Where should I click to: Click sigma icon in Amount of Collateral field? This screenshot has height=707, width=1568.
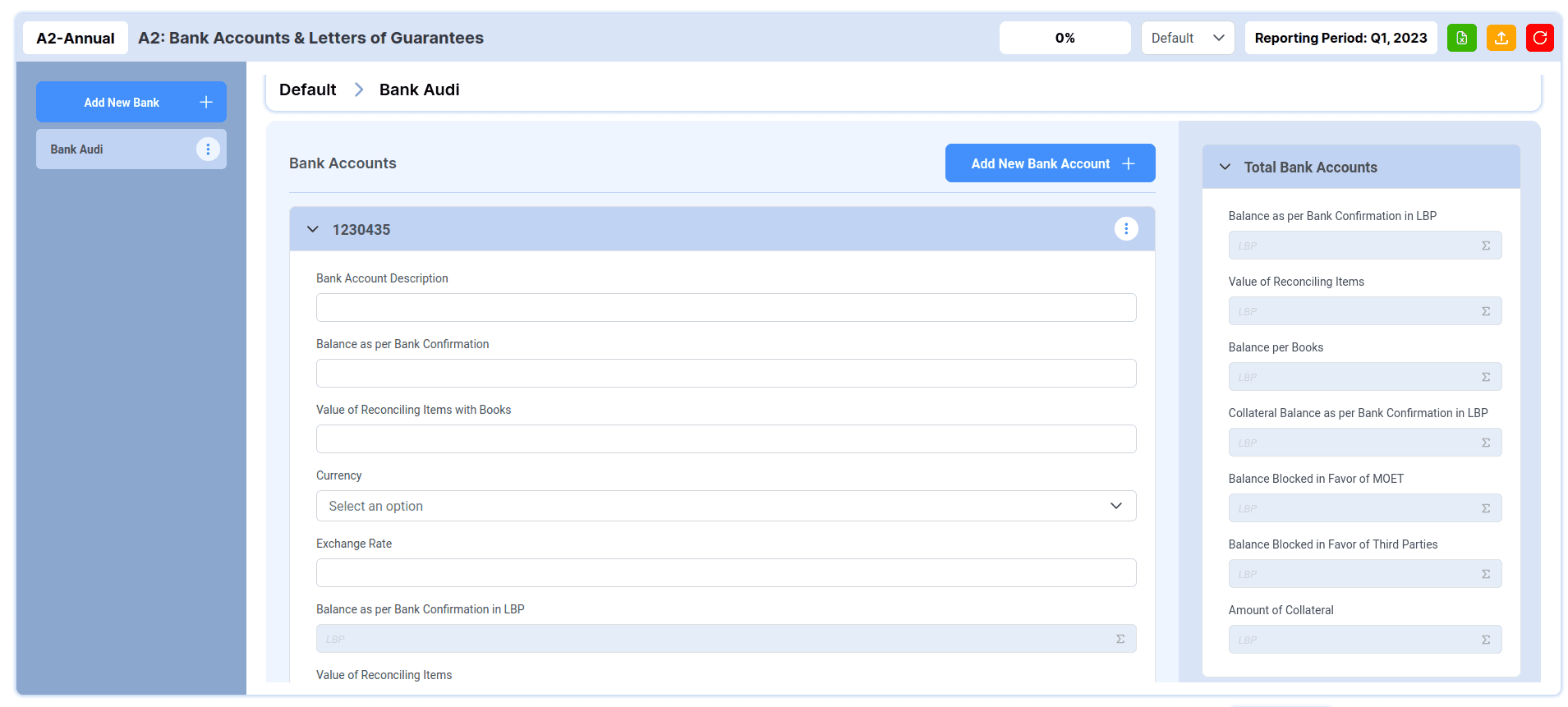pos(1485,640)
